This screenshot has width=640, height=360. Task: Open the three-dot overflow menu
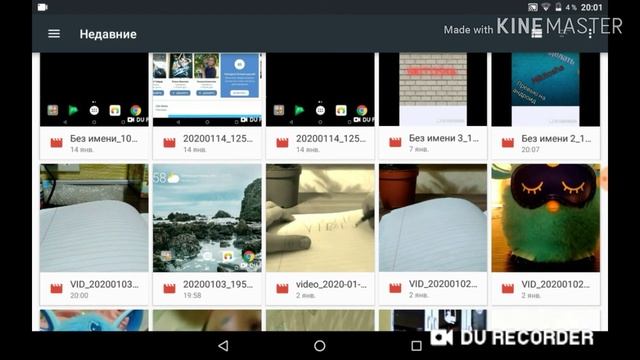[590, 34]
